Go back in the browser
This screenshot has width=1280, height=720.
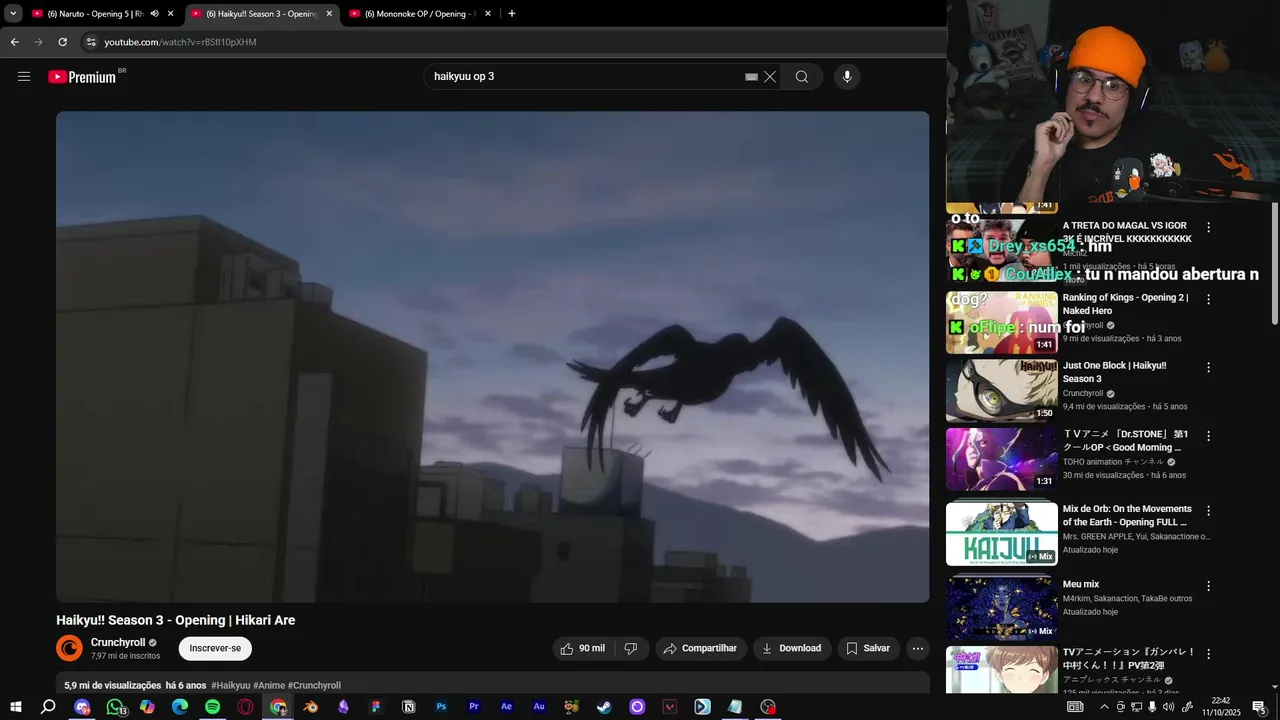pyautogui.click(x=14, y=42)
